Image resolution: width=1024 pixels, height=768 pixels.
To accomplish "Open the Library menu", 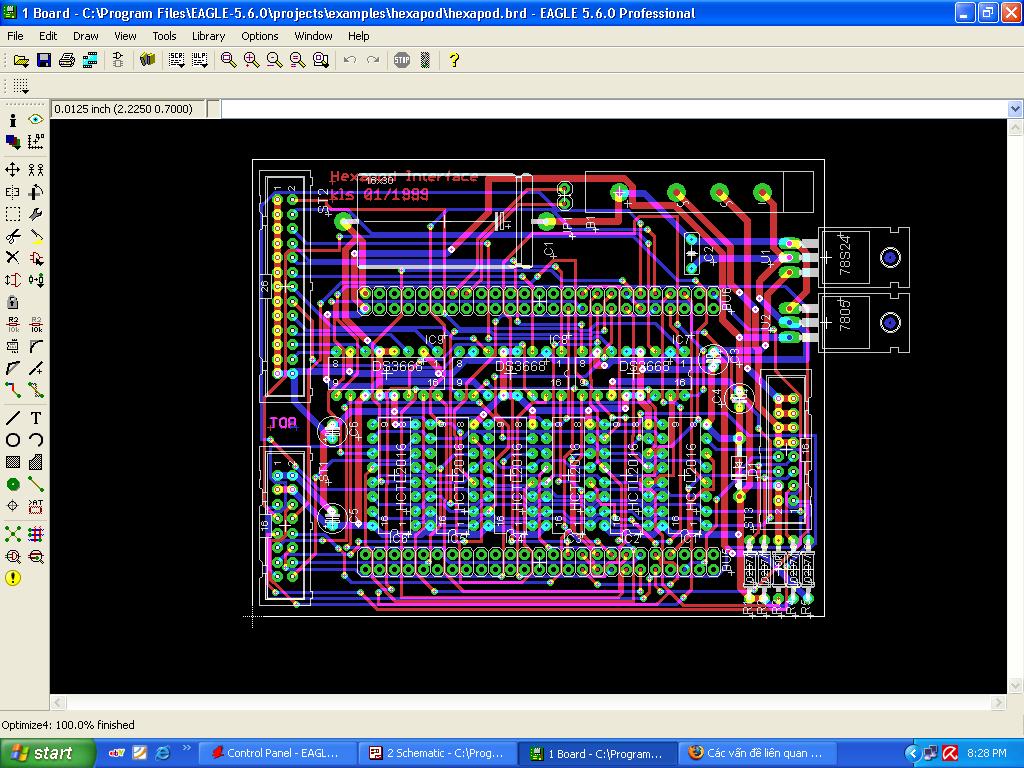I will click(208, 36).
